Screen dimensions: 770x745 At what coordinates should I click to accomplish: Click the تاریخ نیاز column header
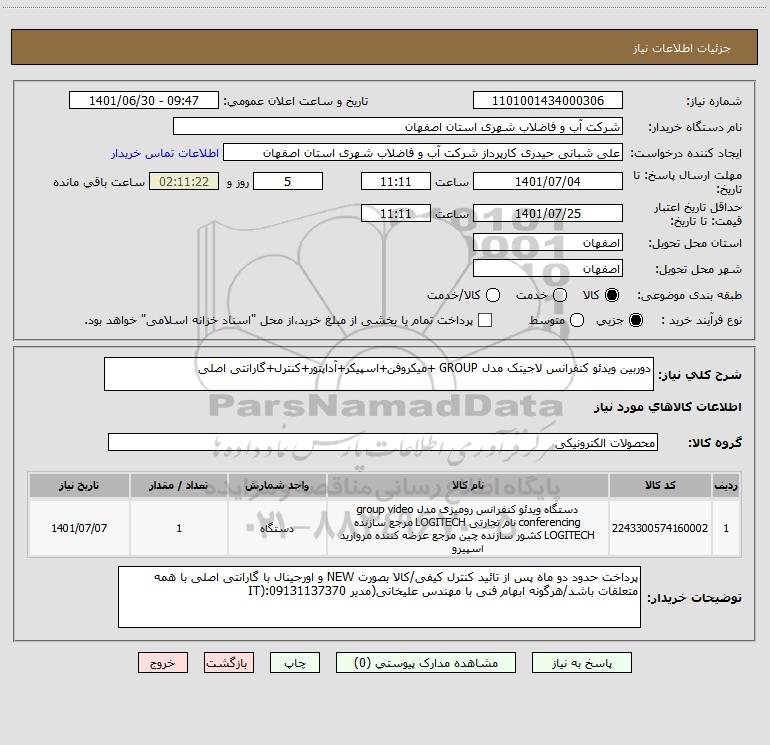pos(79,486)
